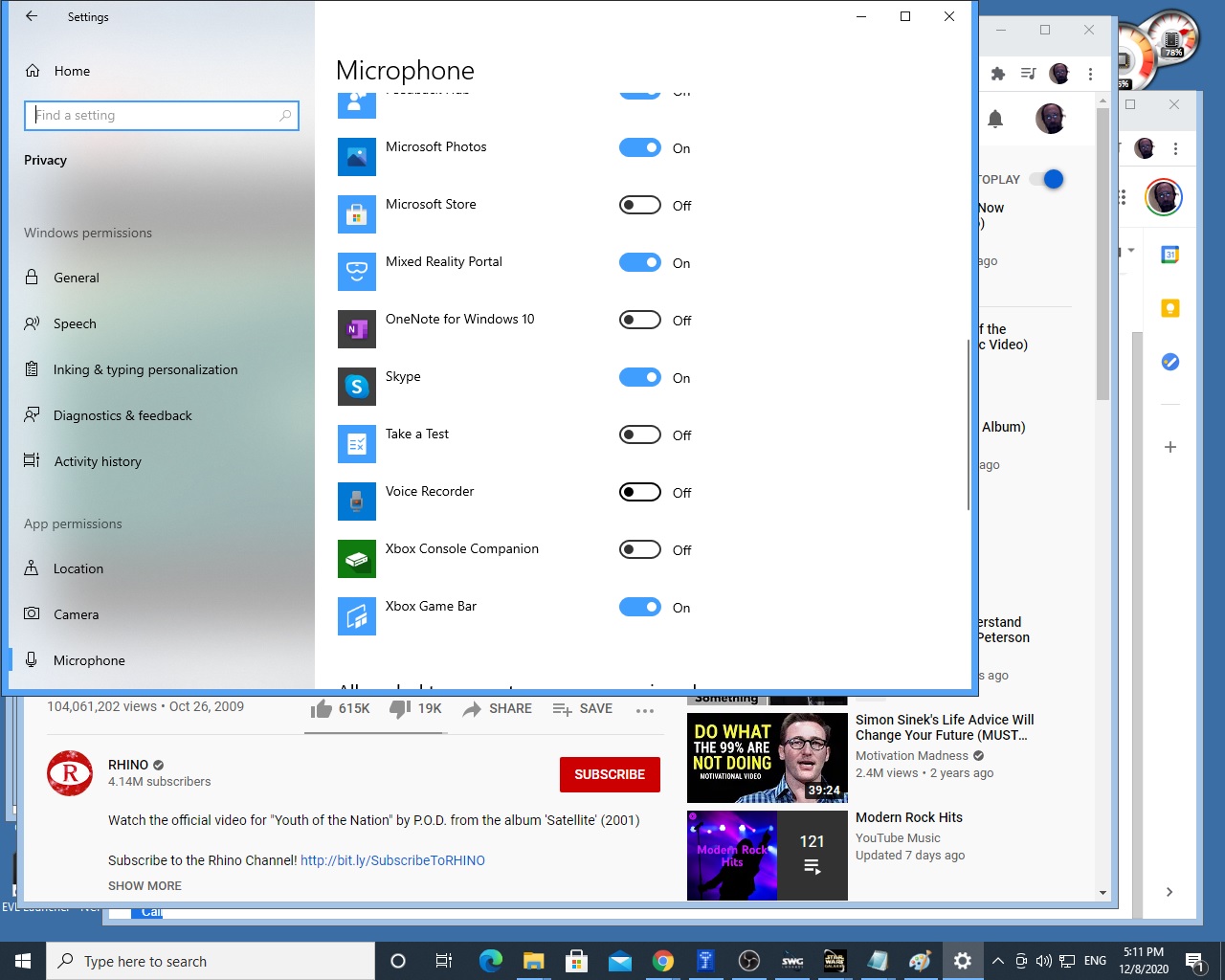Viewport: 1225px width, 980px height.
Task: Open Activity history settings
Action: (161, 461)
